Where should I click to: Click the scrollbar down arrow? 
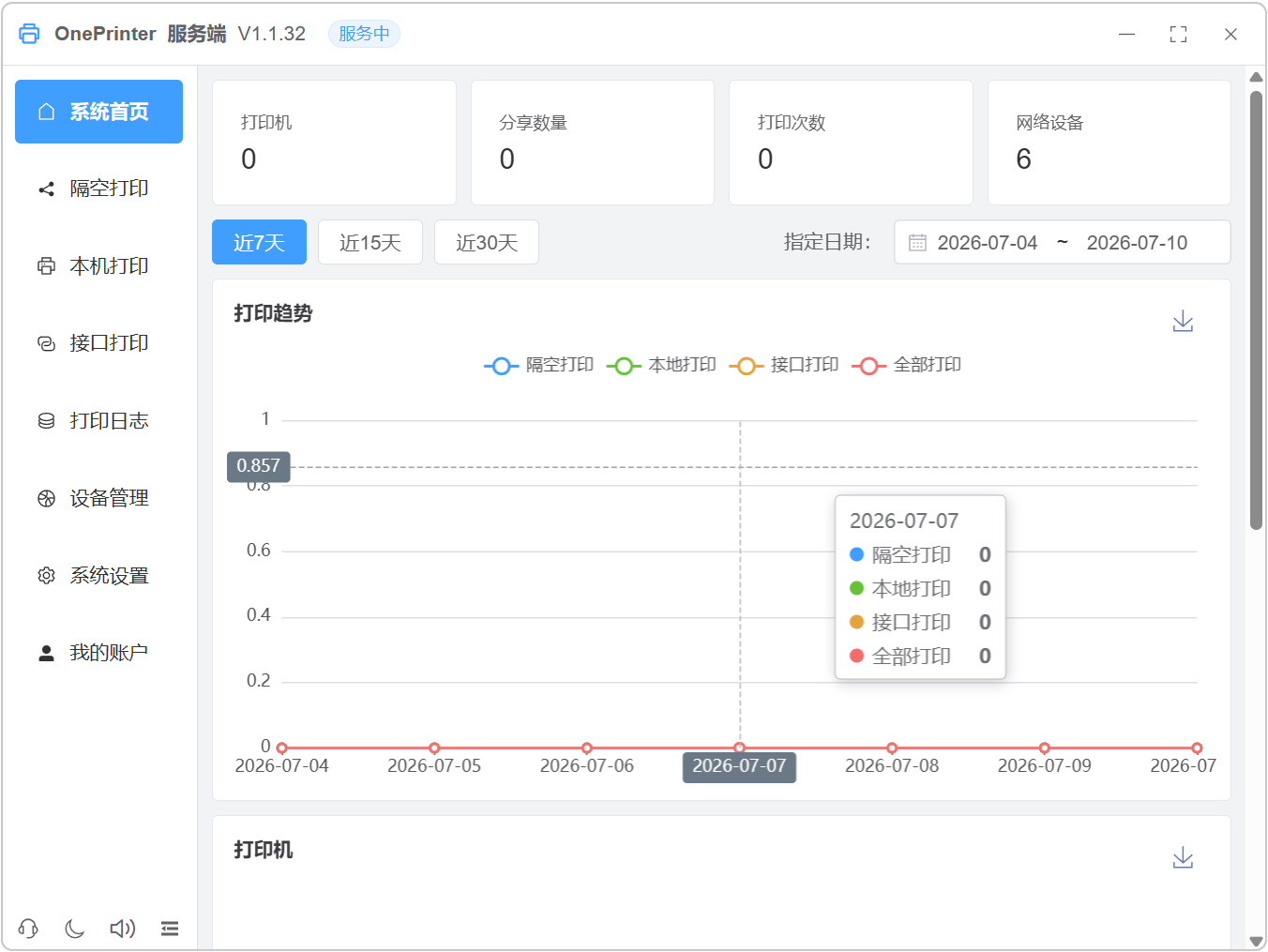click(x=1257, y=941)
